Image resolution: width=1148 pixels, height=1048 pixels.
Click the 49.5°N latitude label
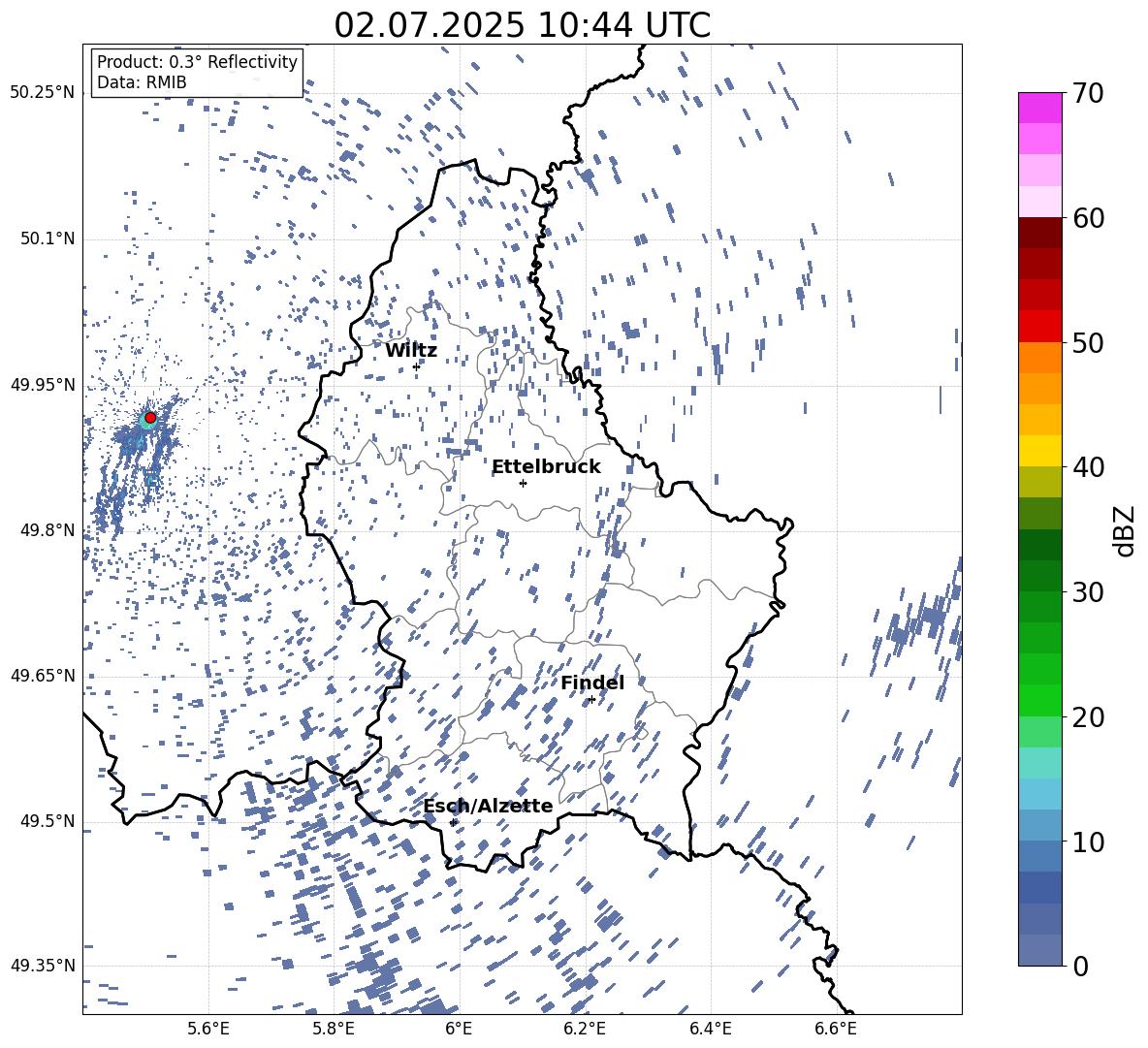tap(48, 821)
